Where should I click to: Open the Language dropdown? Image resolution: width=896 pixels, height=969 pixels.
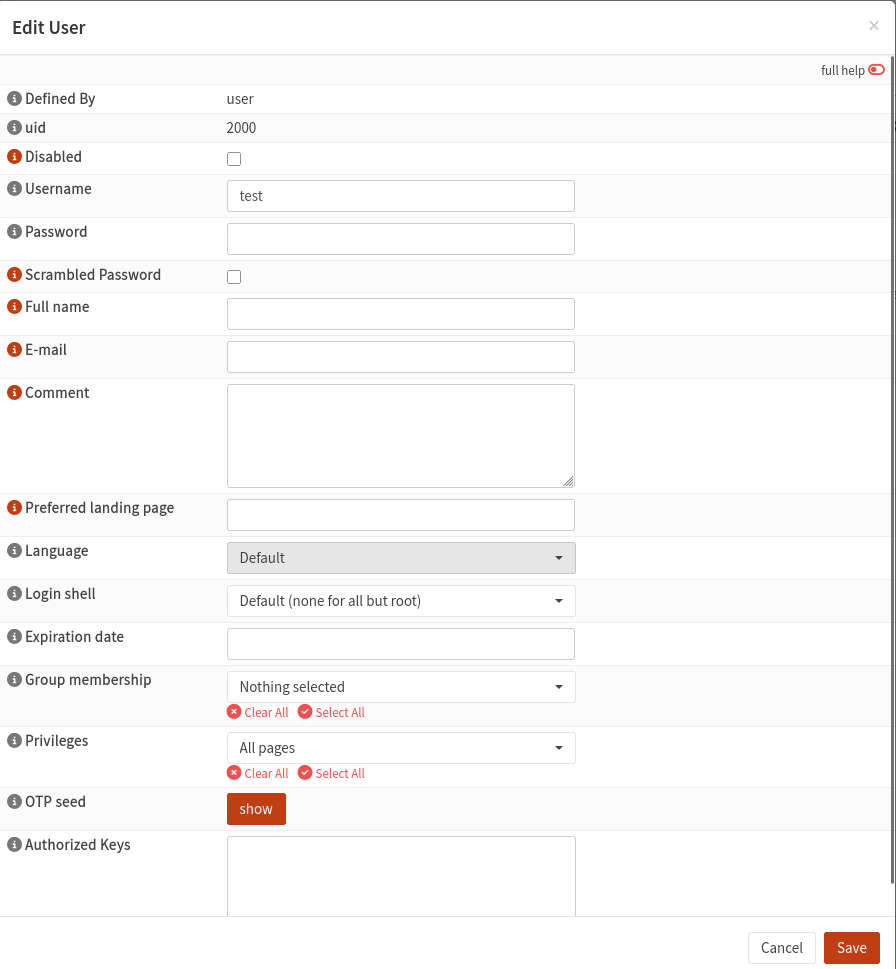coord(400,557)
